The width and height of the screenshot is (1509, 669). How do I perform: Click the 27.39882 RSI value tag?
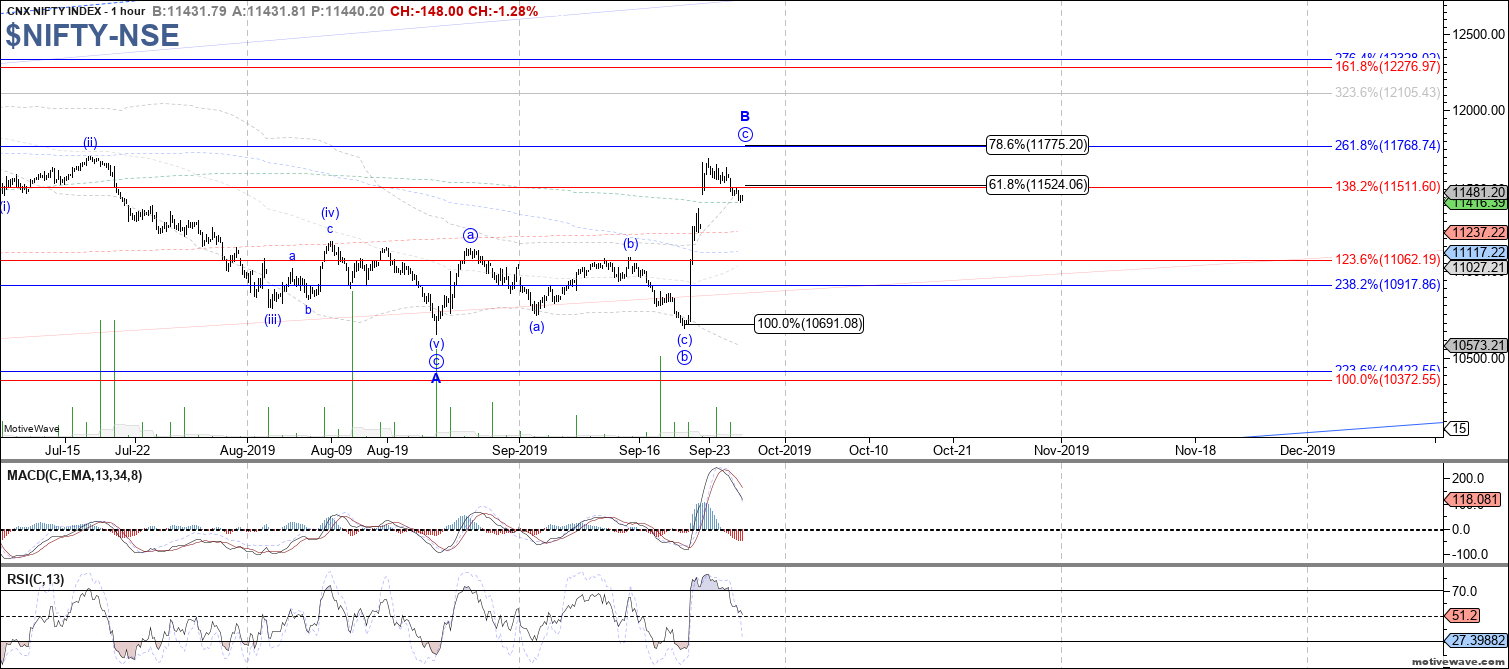(1478, 640)
